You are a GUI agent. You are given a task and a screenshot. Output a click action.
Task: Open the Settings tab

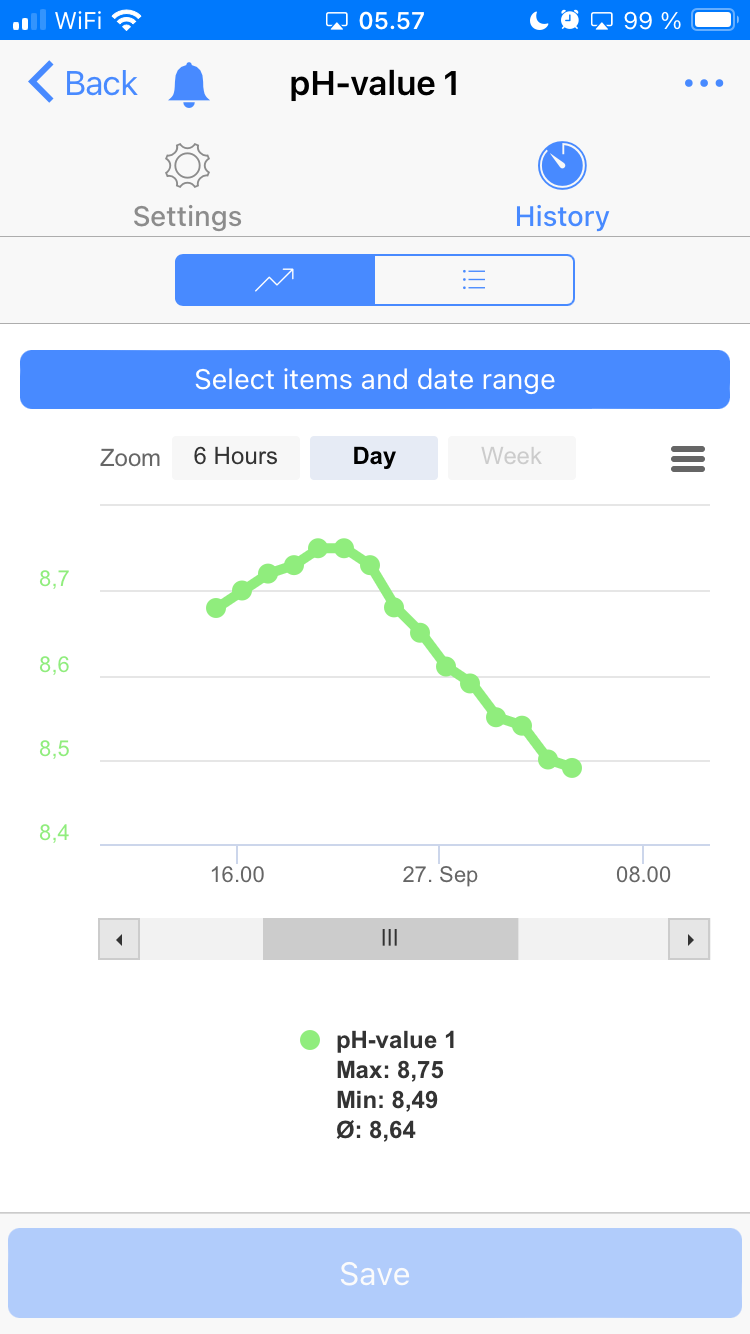pos(187,216)
